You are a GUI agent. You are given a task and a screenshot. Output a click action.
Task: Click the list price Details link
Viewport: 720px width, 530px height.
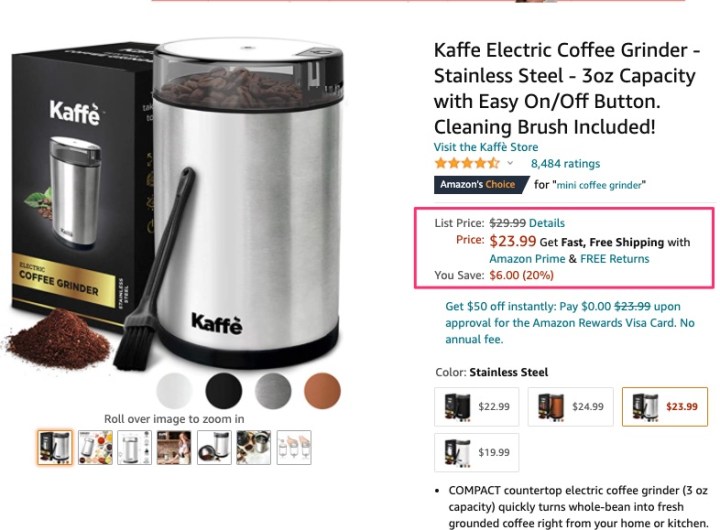point(547,223)
